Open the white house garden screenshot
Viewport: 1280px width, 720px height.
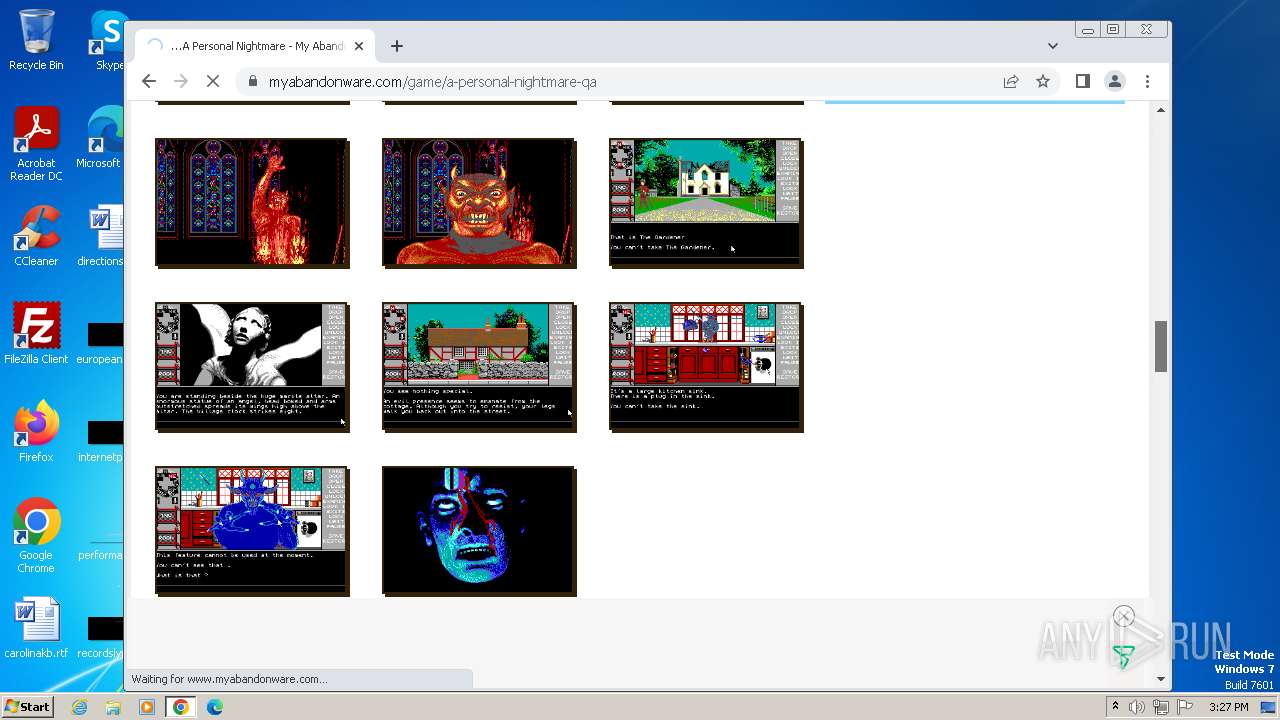pyautogui.click(x=706, y=203)
